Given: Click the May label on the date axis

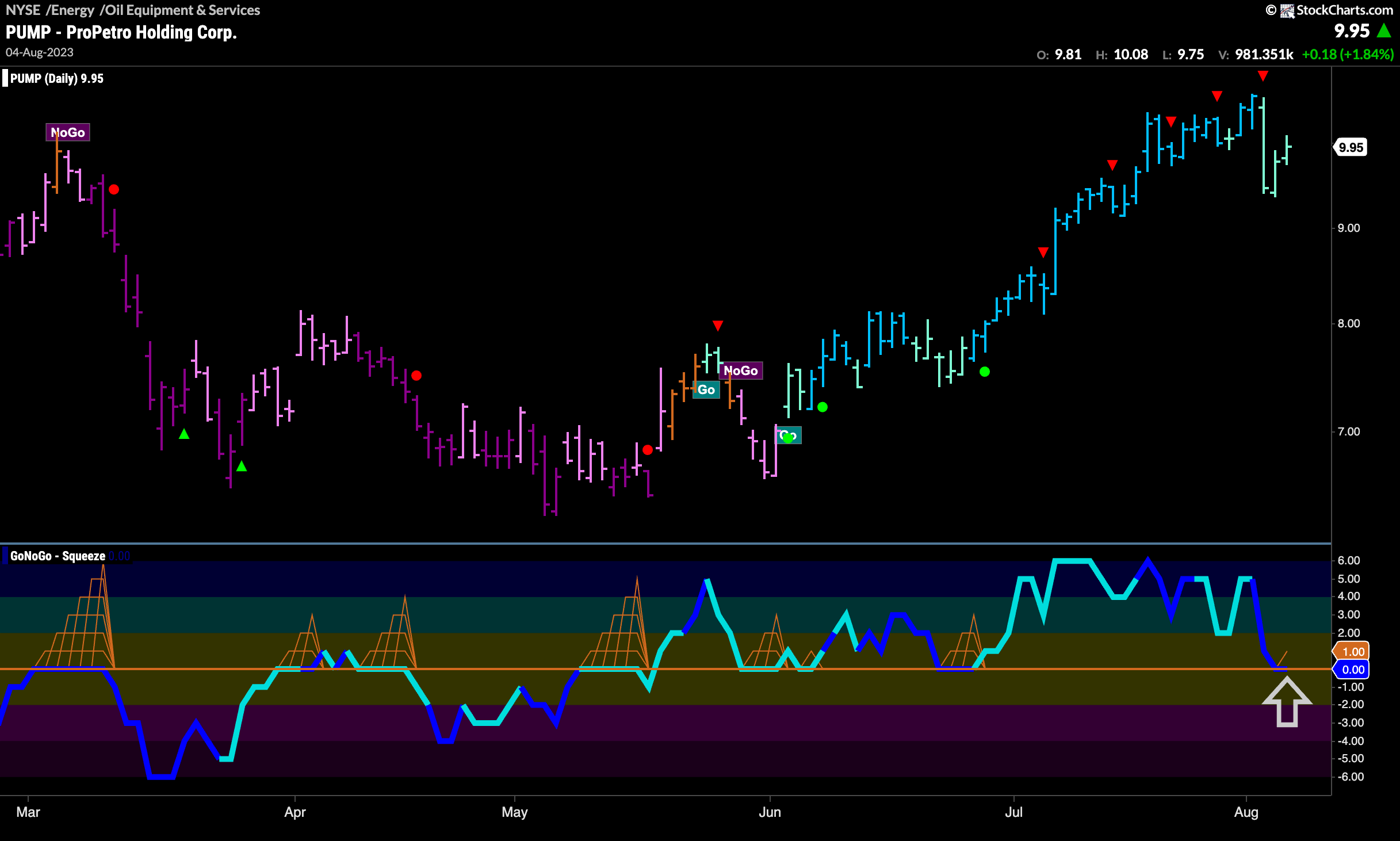Looking at the screenshot, I should click(x=515, y=812).
